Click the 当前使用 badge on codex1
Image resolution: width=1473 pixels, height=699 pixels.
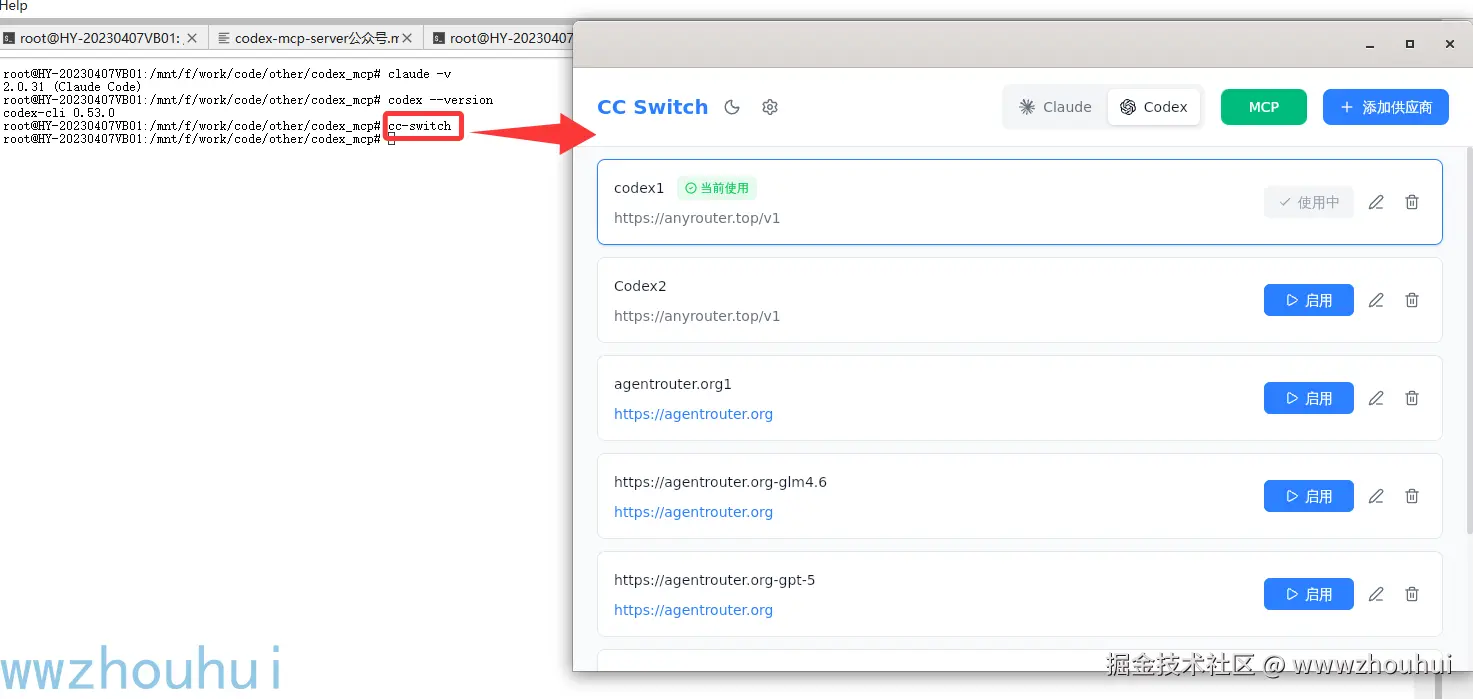click(717, 188)
